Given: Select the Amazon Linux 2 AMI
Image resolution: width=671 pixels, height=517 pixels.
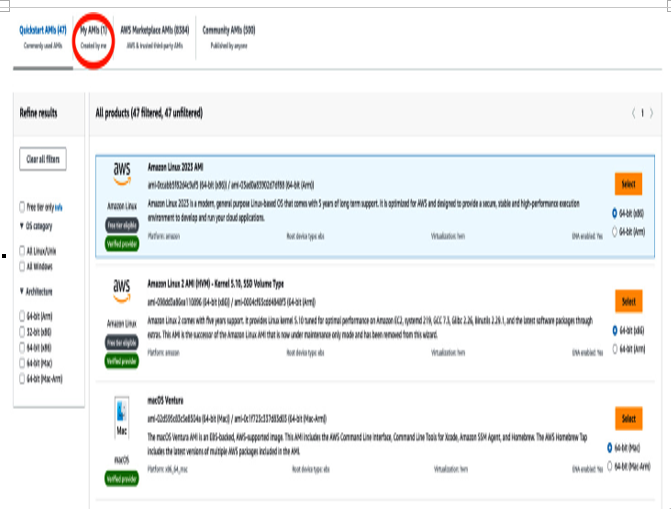Looking at the screenshot, I should (x=628, y=301).
